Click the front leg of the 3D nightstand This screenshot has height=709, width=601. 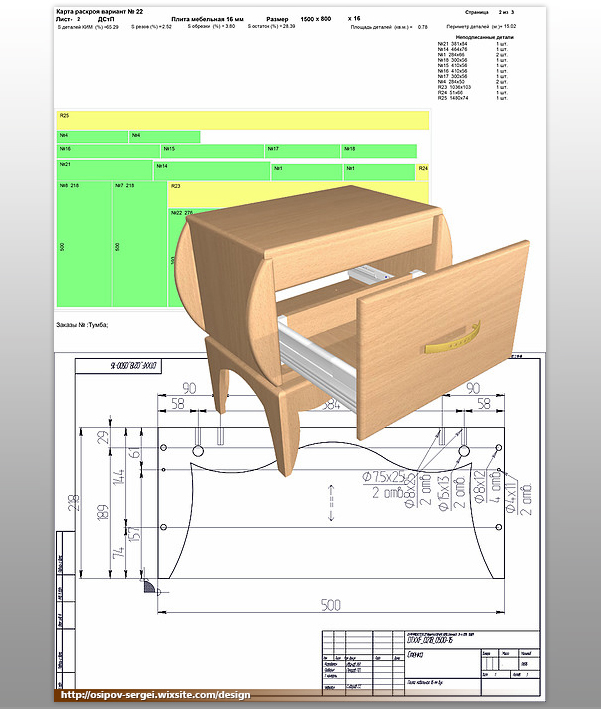pyautogui.click(x=285, y=430)
